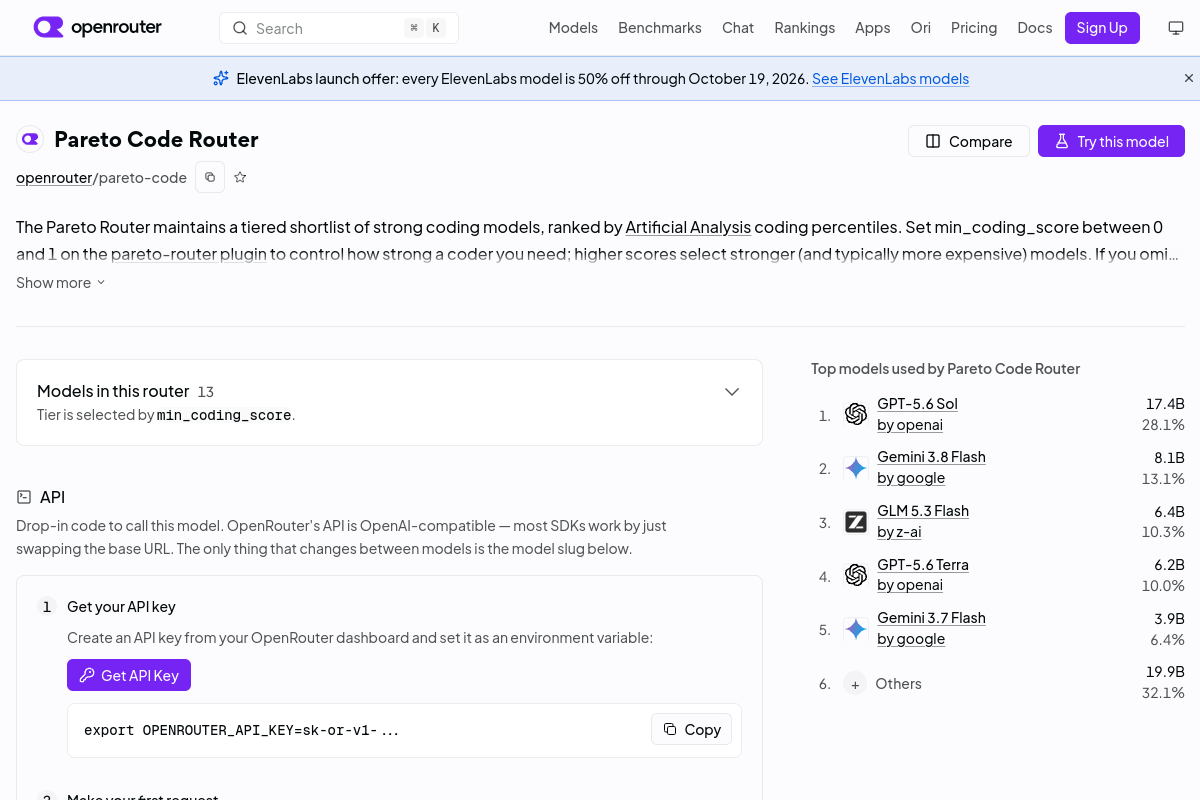Viewport: 1200px width, 800px height.
Task: Follow the See ElevenLabs models link
Action: tap(890, 78)
